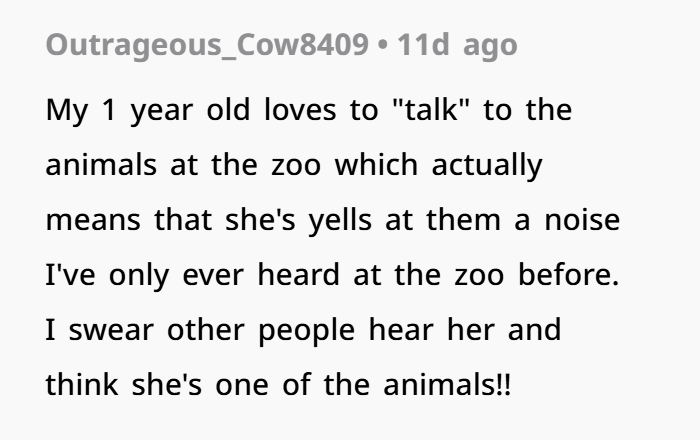Image resolution: width=700 pixels, height=440 pixels.
Task: Click the word "noise" ending the third line
Action: (582, 220)
